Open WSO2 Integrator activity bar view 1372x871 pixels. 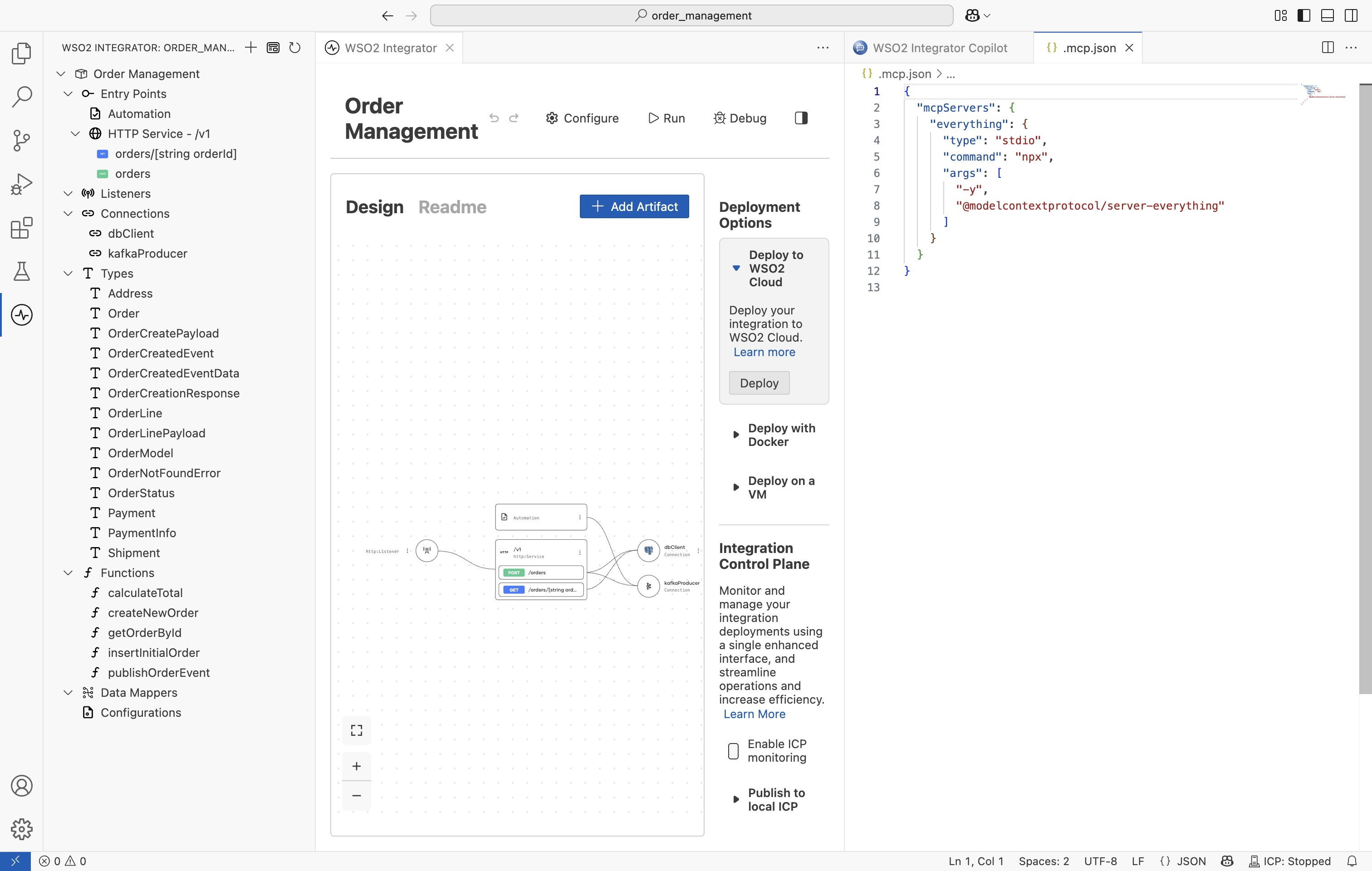click(x=22, y=315)
